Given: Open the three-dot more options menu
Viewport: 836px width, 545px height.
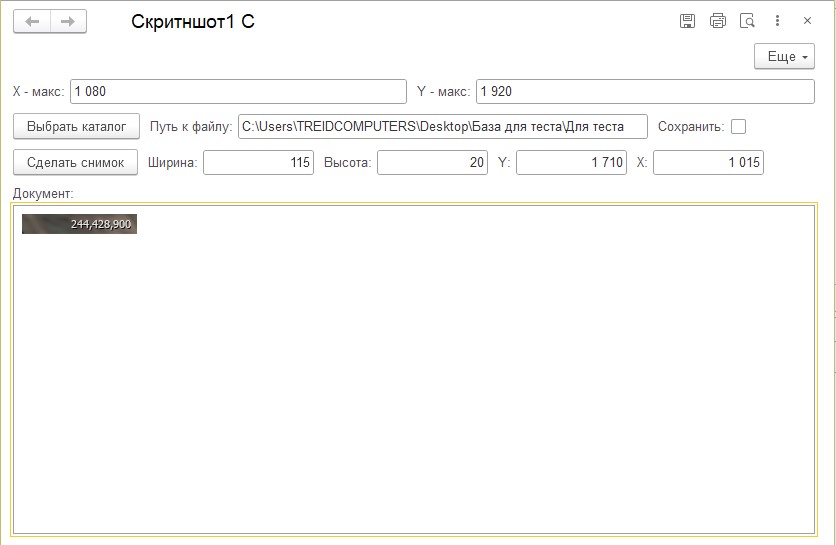Looking at the screenshot, I should [x=777, y=21].
